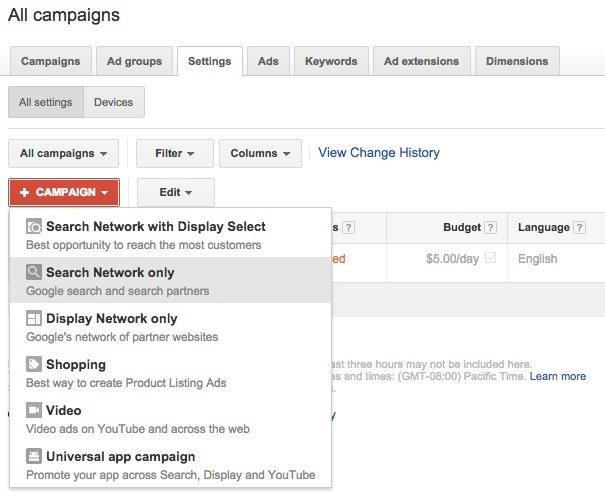The width and height of the screenshot is (605, 504).
Task: Switch to the Keywords tab
Action: pos(333,61)
